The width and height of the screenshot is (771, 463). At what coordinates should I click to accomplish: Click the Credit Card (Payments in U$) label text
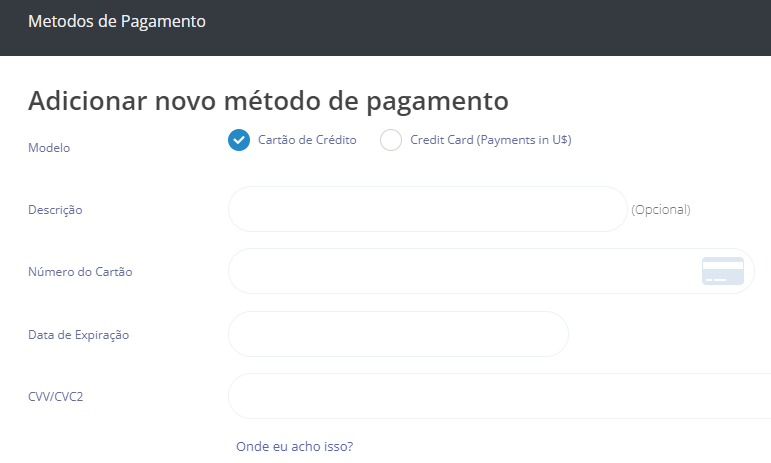[x=491, y=140]
